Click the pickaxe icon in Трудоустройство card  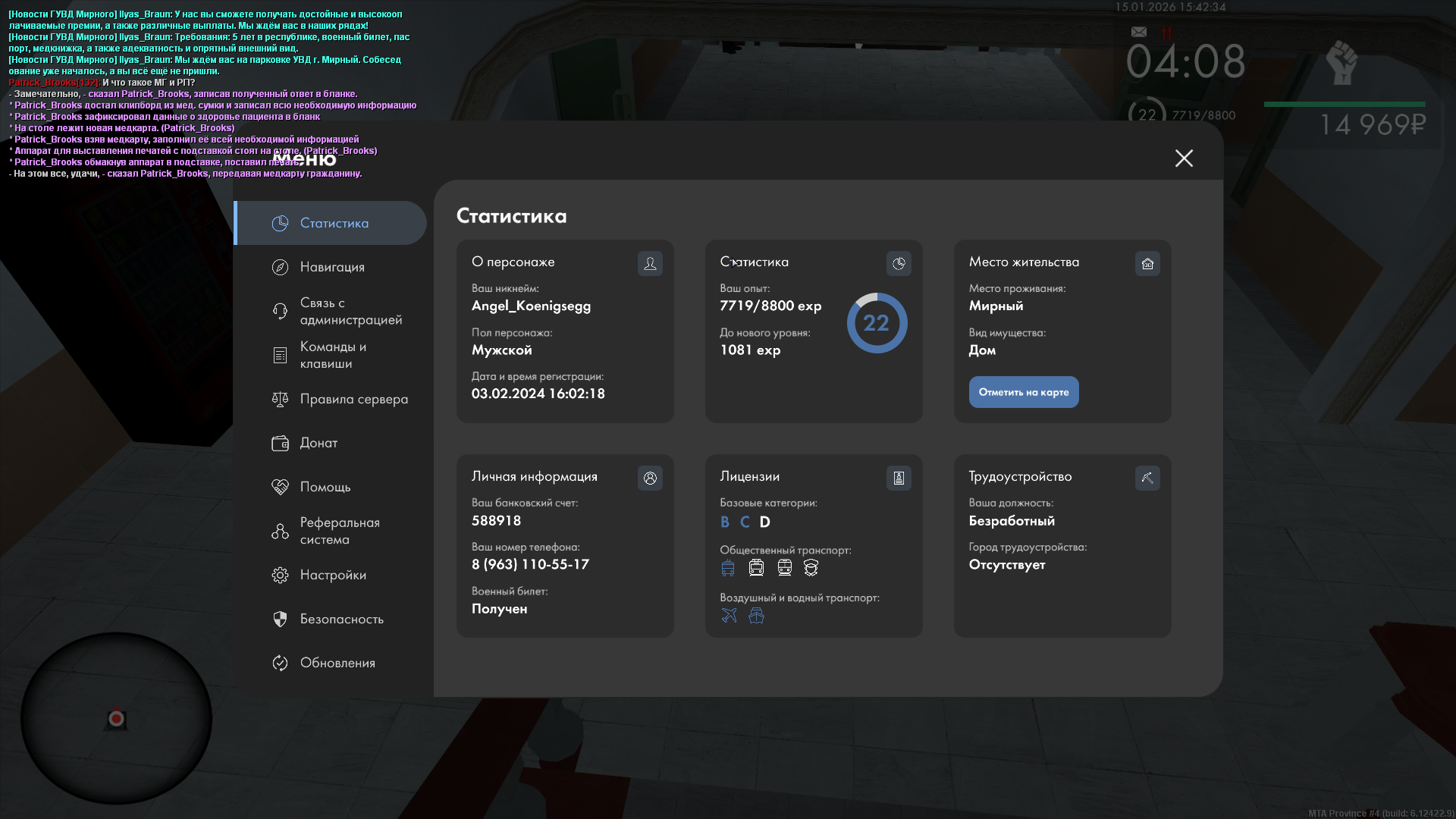point(1147,478)
